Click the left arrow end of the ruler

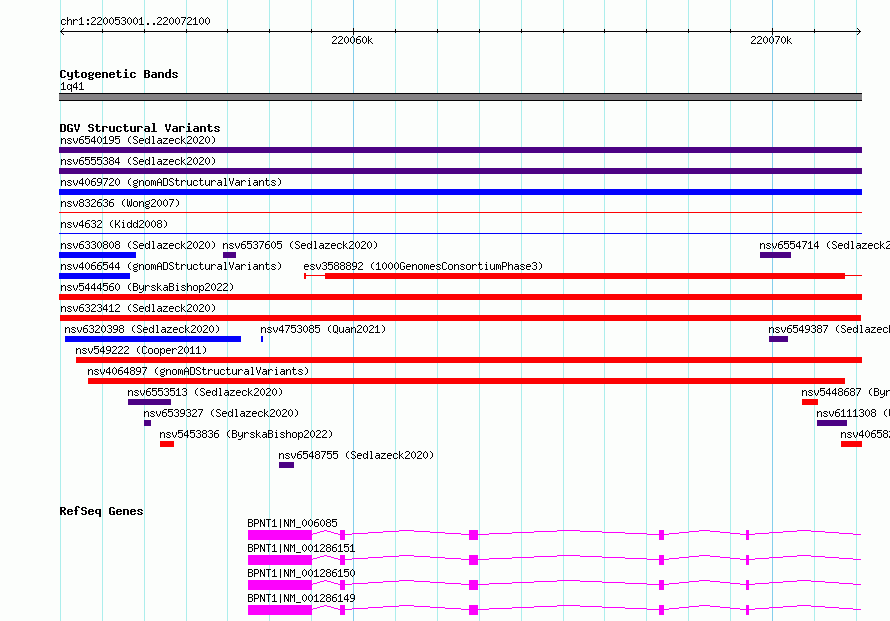(x=62, y=31)
